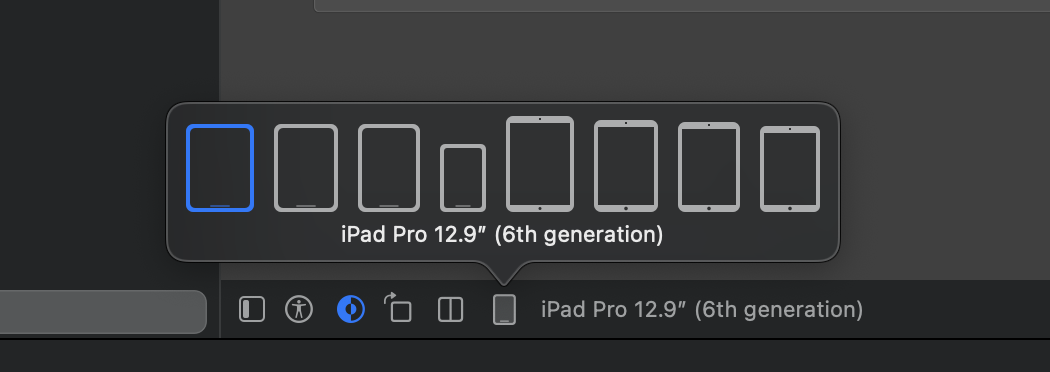This screenshot has height=372, width=1050.
Task: Toggle the light/dark appearance button
Action: pyautogui.click(x=351, y=310)
